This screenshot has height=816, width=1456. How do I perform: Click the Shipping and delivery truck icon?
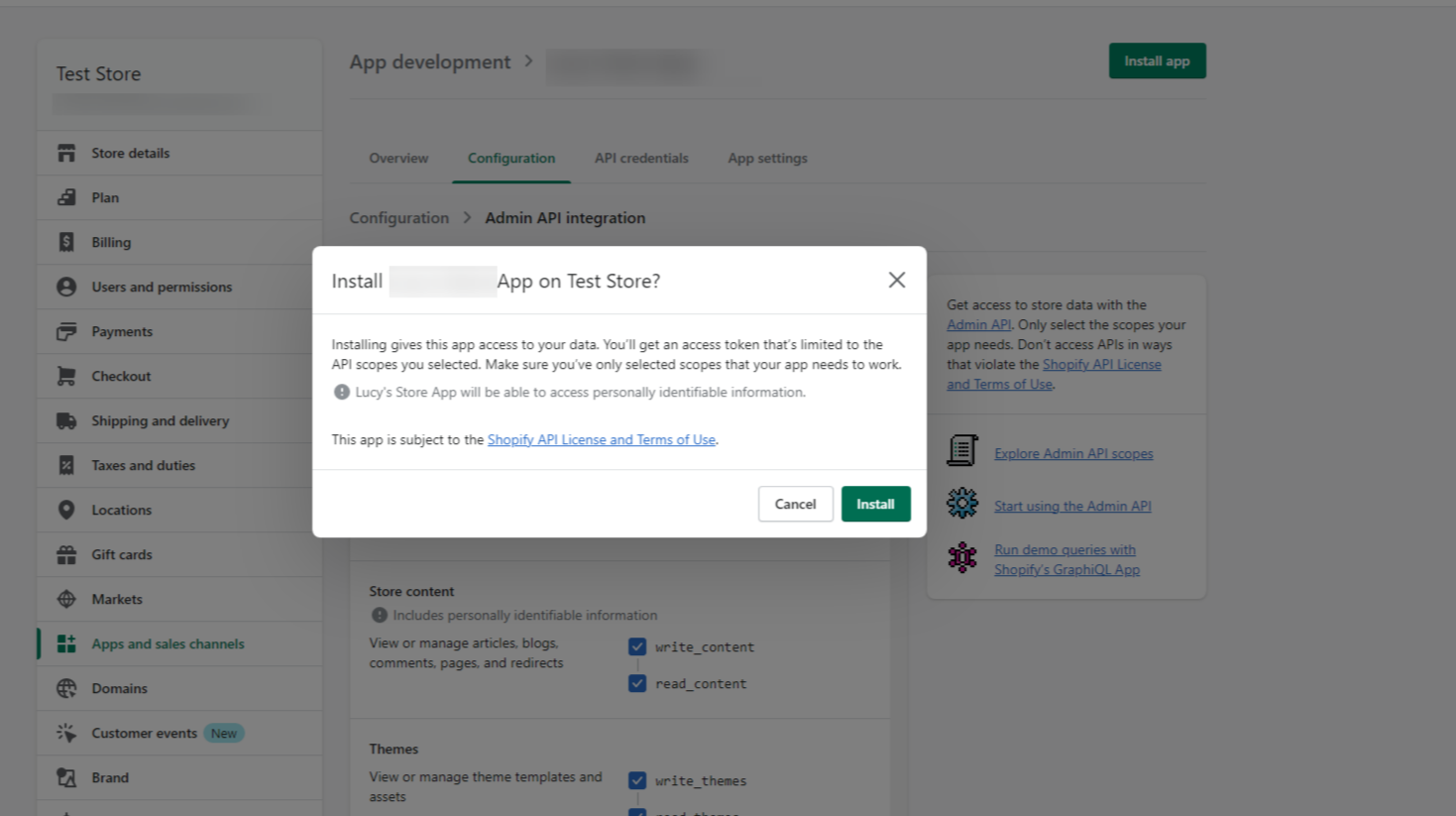click(66, 420)
